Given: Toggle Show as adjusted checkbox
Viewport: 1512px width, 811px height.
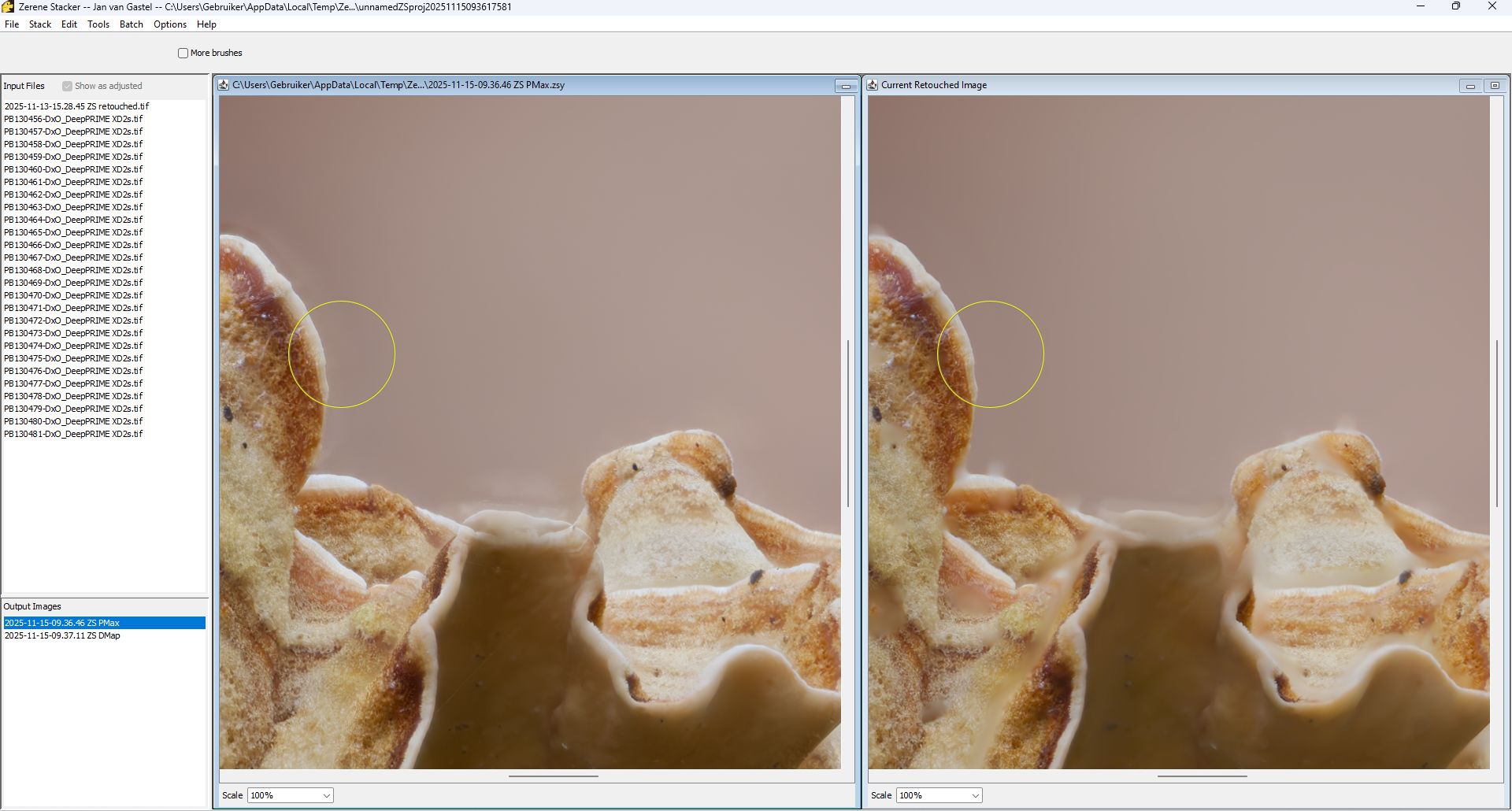Looking at the screenshot, I should tap(68, 87).
